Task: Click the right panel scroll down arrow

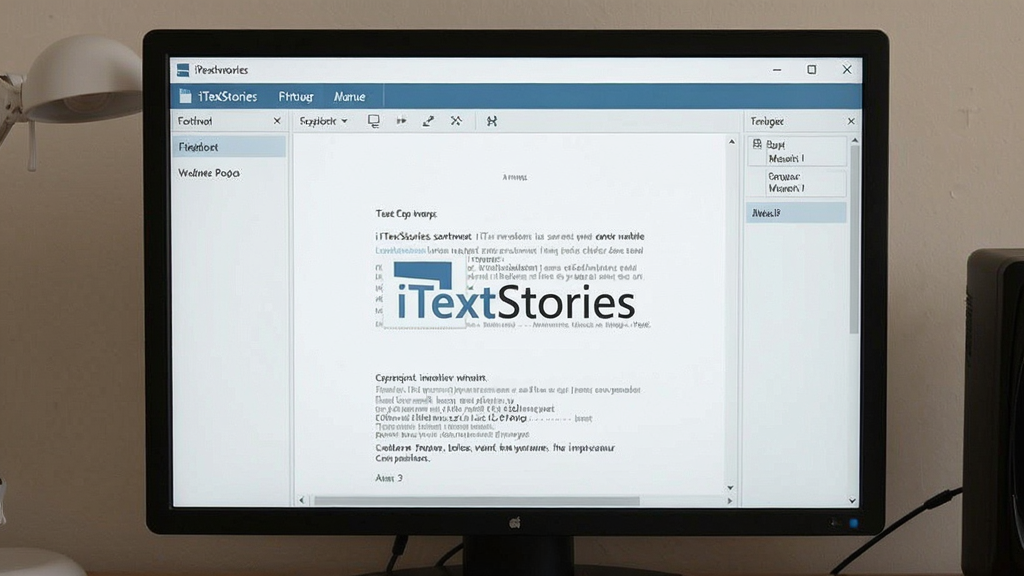Action: [852, 500]
